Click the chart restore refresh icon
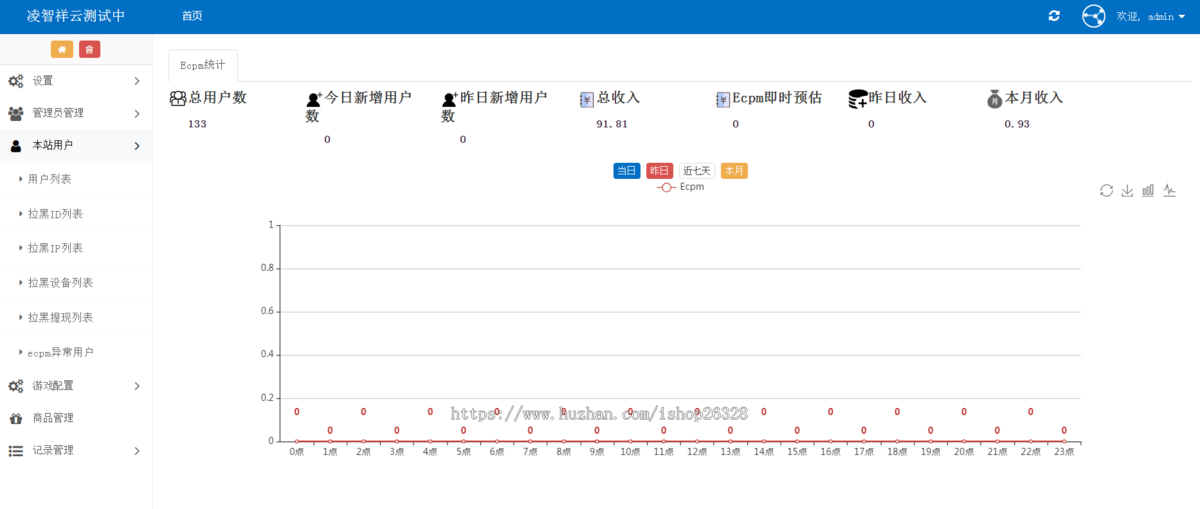 1106,190
